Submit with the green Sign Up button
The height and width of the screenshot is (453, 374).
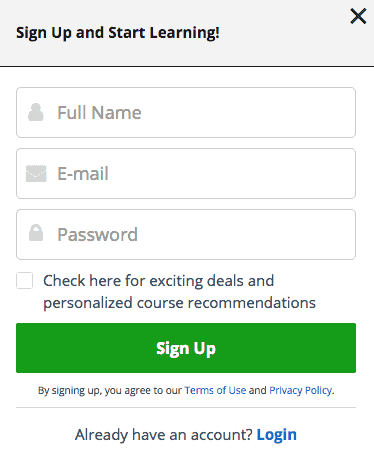(186, 348)
